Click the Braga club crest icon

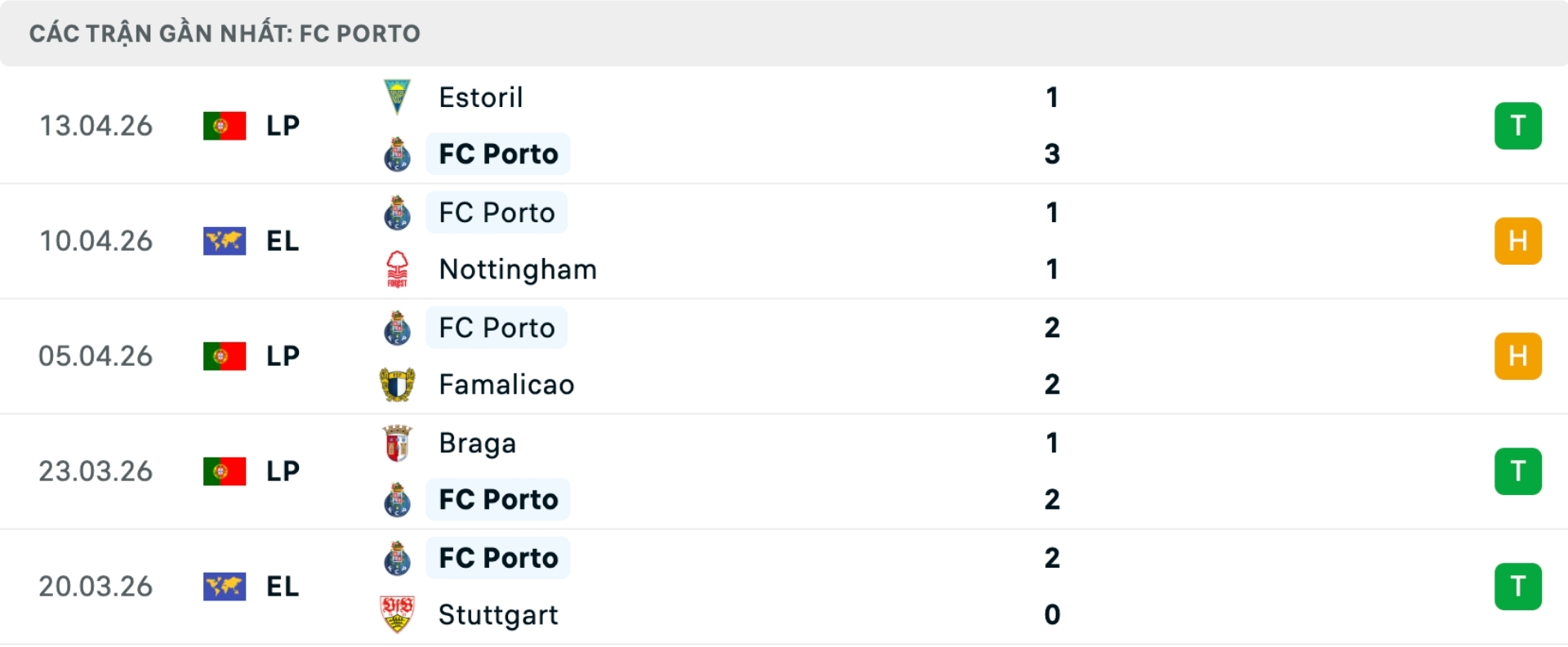click(x=397, y=444)
